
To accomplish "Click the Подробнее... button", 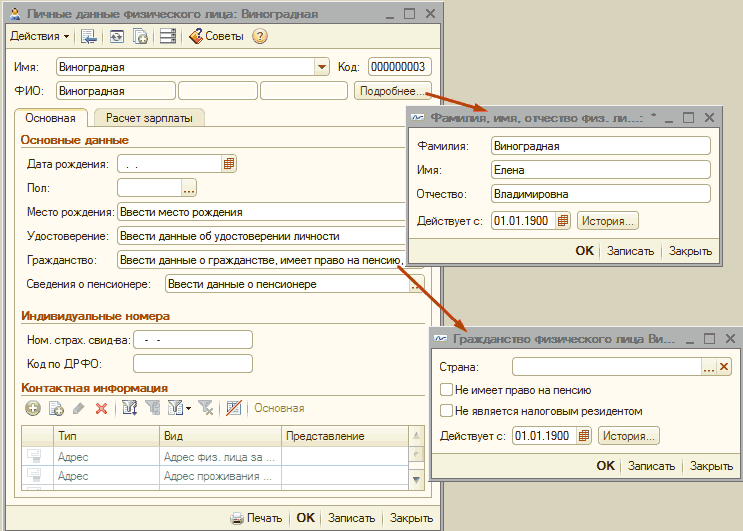I will point(392,91).
